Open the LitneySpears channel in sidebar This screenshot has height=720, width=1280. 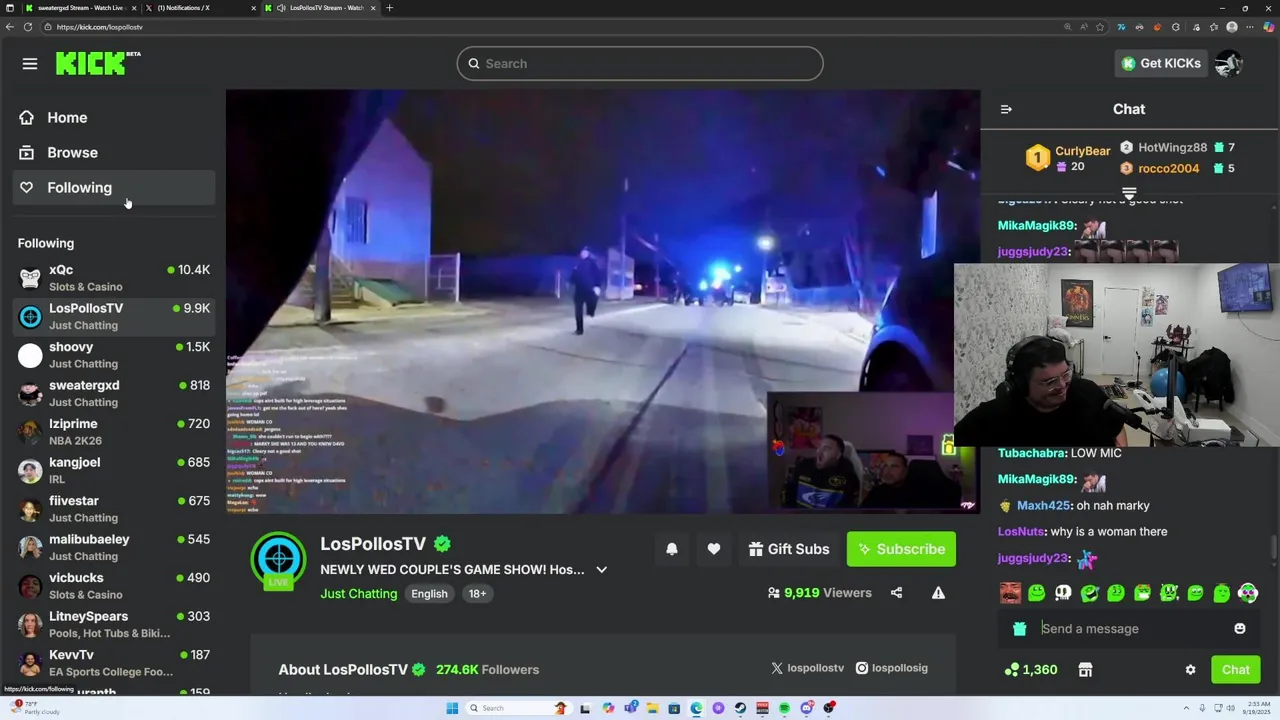[114, 624]
